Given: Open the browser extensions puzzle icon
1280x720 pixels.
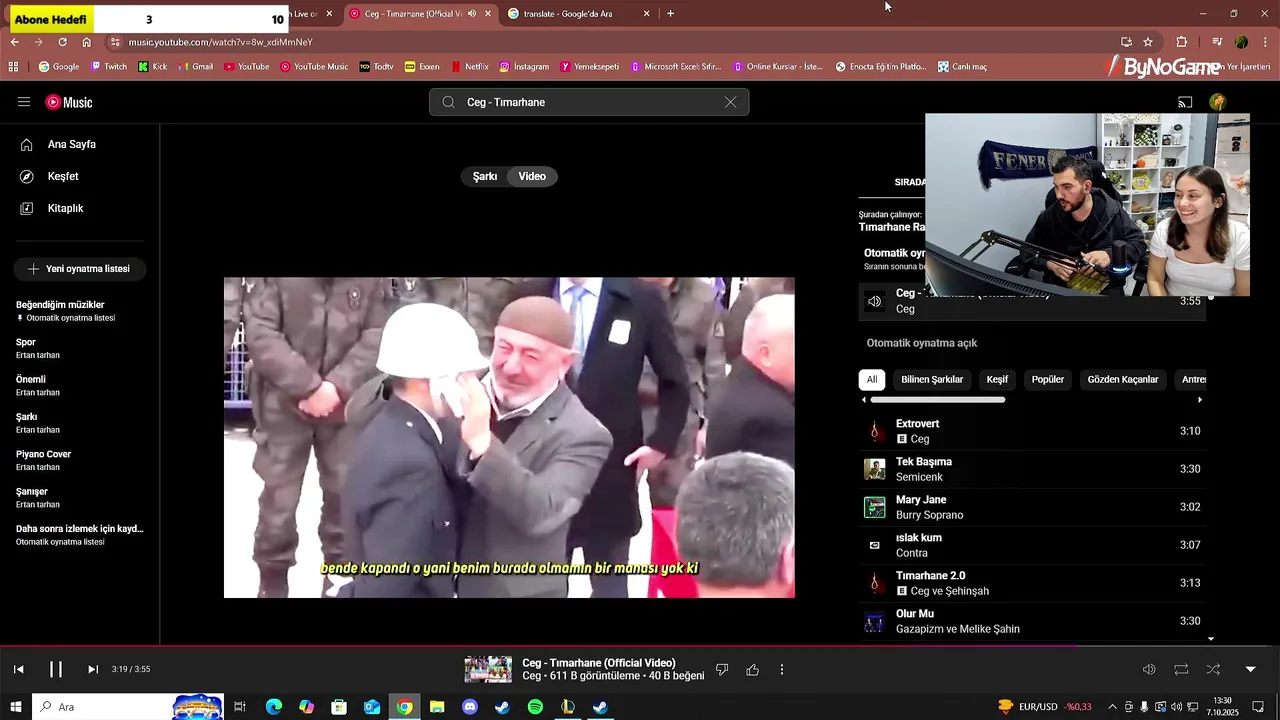Looking at the screenshot, I should click(x=1181, y=42).
